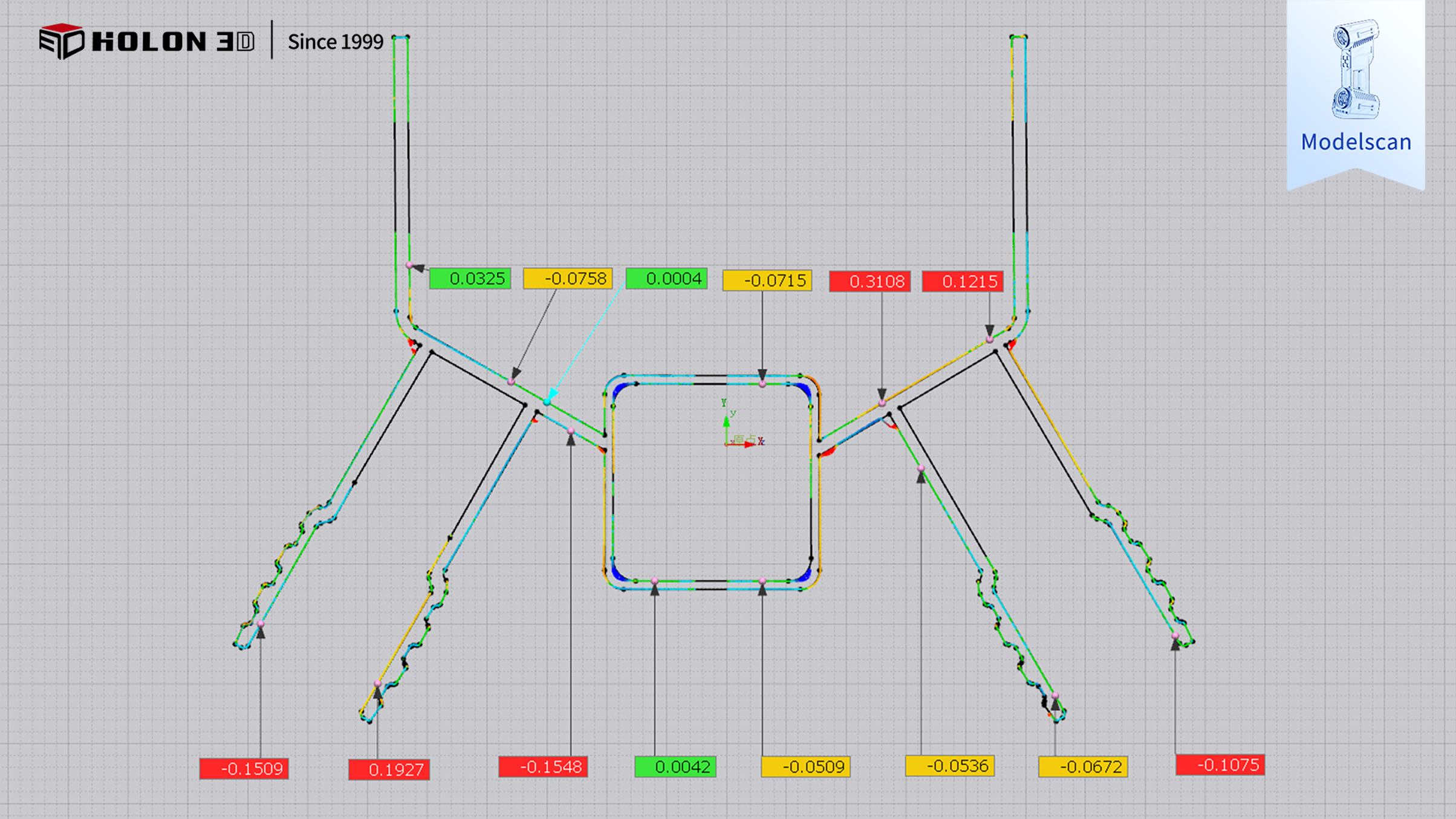
Task: Click the yellow -0.0672 deviation label
Action: coord(1083,767)
